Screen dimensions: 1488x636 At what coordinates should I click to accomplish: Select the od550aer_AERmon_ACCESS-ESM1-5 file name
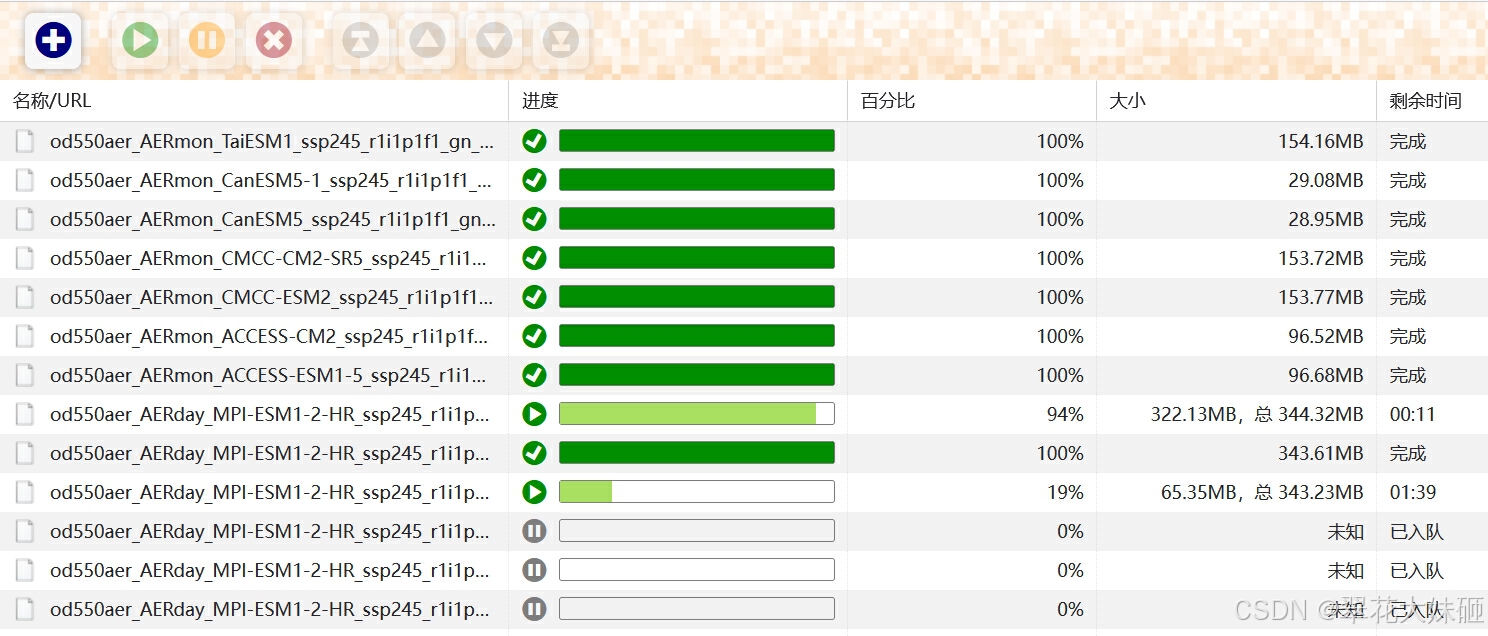pyautogui.click(x=270, y=376)
